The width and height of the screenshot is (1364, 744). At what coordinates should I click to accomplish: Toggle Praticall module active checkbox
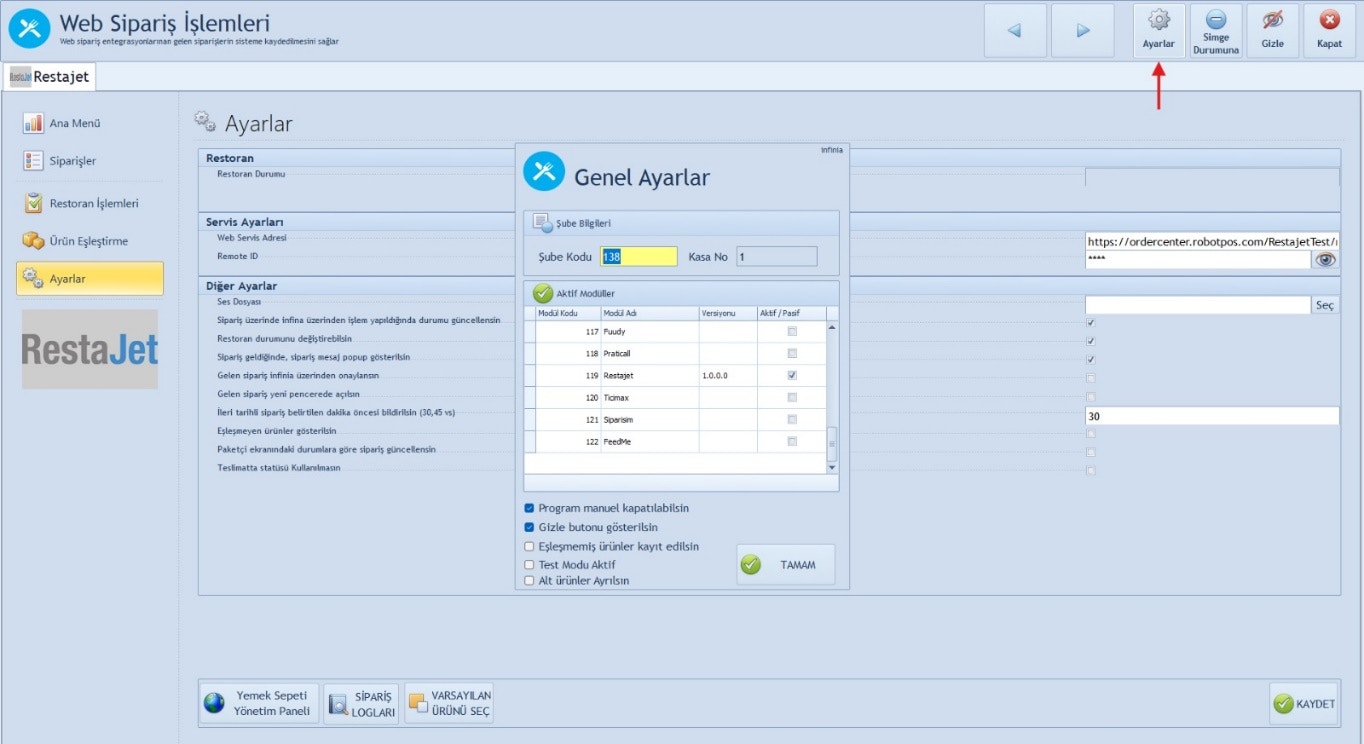click(792, 353)
